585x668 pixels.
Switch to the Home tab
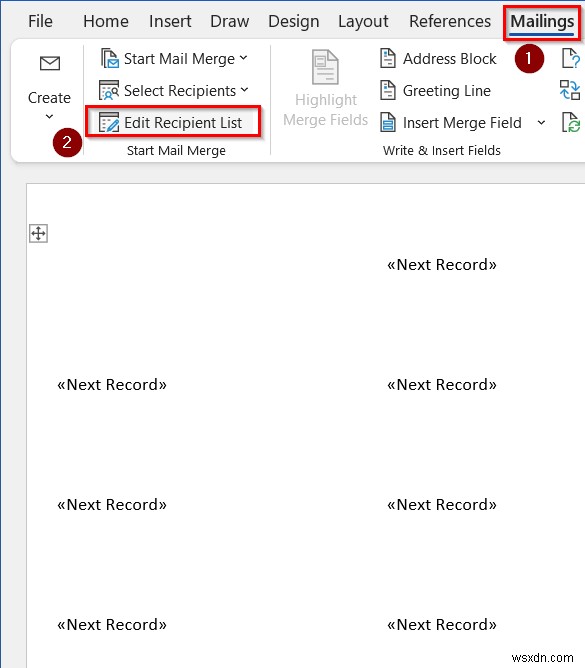(106, 21)
